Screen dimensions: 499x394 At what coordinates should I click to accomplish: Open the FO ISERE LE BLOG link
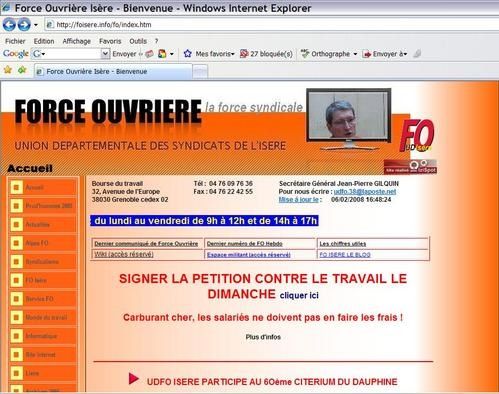[345, 255]
